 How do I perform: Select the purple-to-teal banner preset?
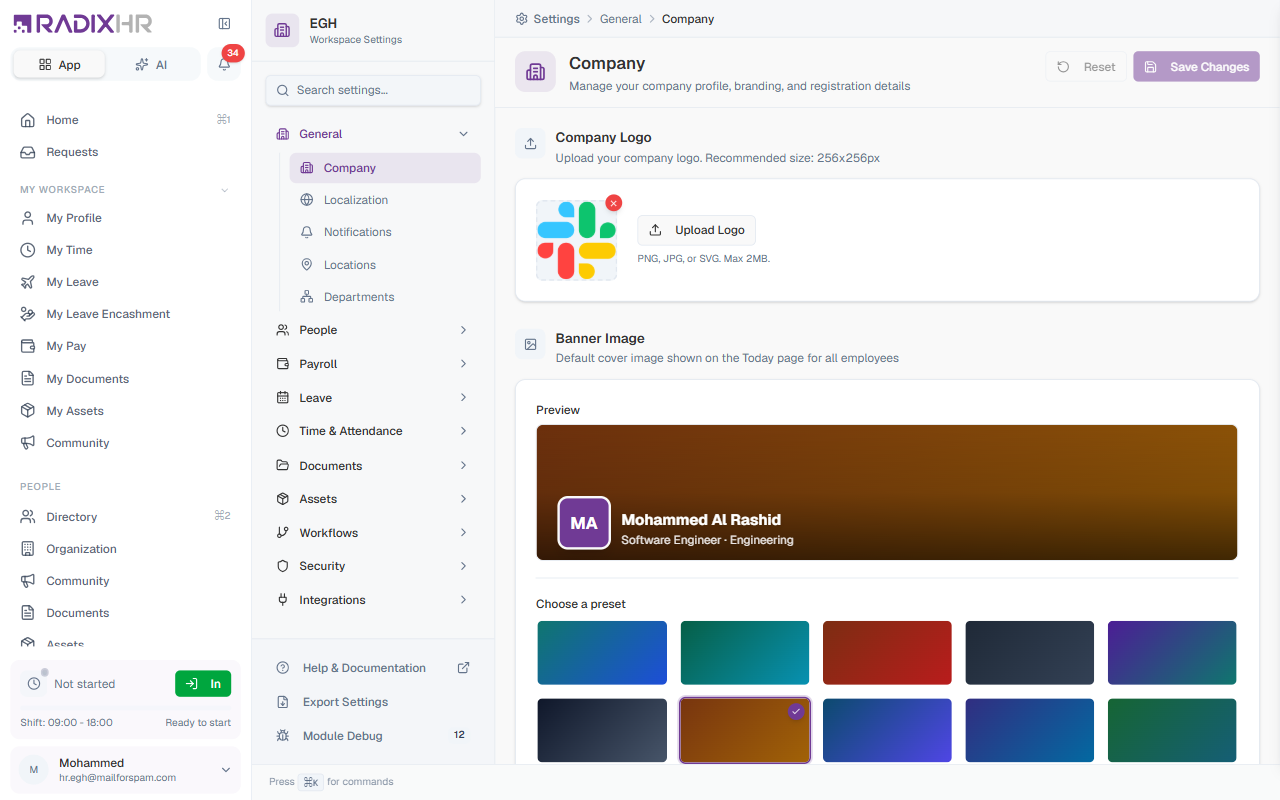click(x=1172, y=653)
